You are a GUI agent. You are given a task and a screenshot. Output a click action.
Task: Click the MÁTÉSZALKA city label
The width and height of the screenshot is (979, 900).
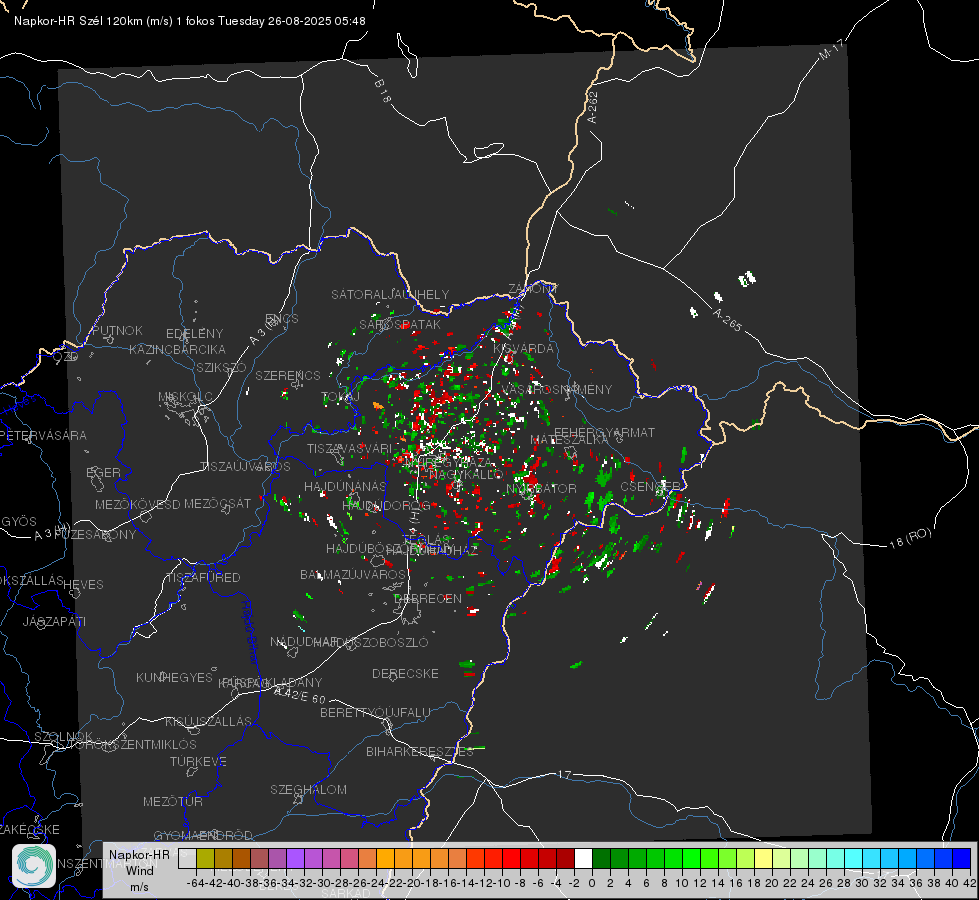569,439
